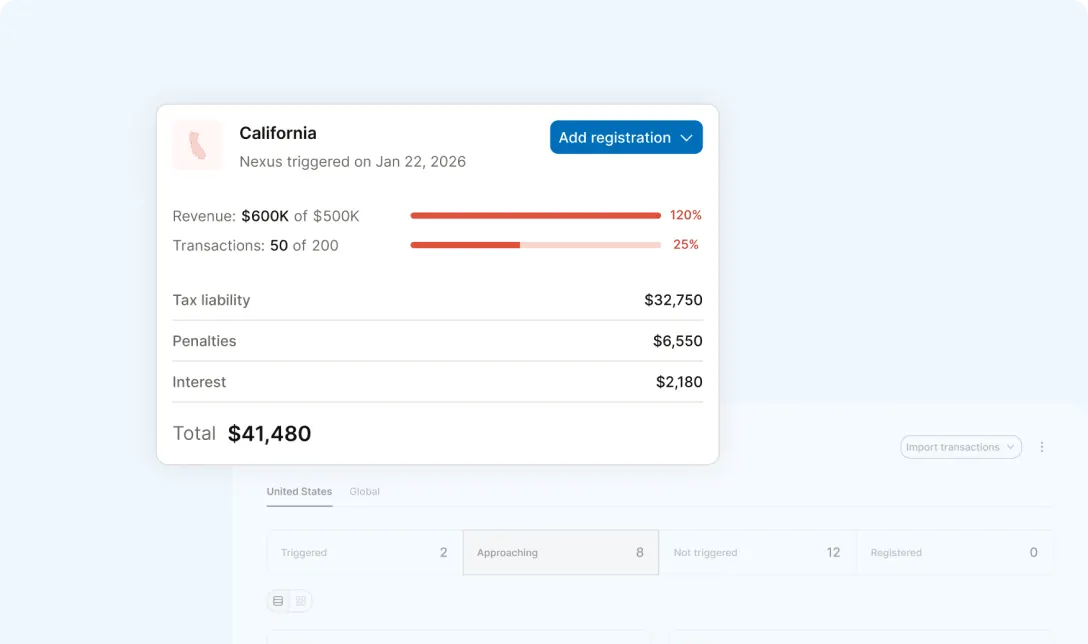Screen dimensions: 1088x644
Task: Switch to grid view using the grid icon
Action: (x=299, y=601)
